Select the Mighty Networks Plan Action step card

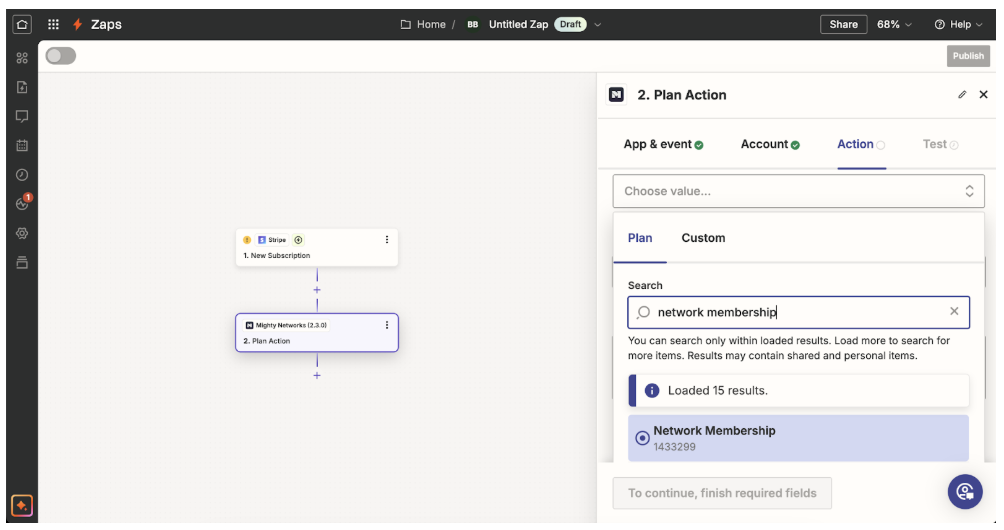(317, 332)
